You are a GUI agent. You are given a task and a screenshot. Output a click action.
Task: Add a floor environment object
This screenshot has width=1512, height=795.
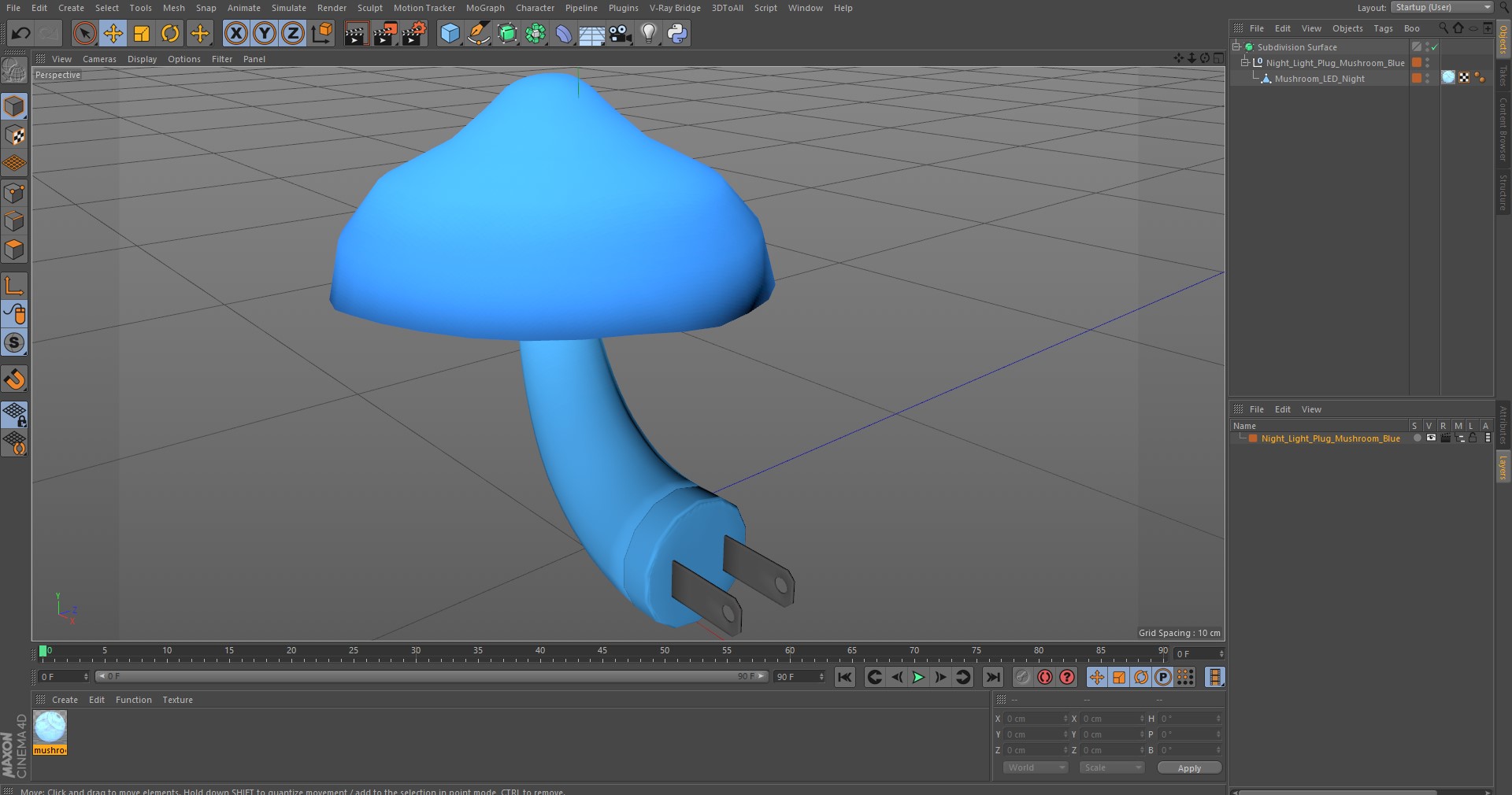coord(591,33)
